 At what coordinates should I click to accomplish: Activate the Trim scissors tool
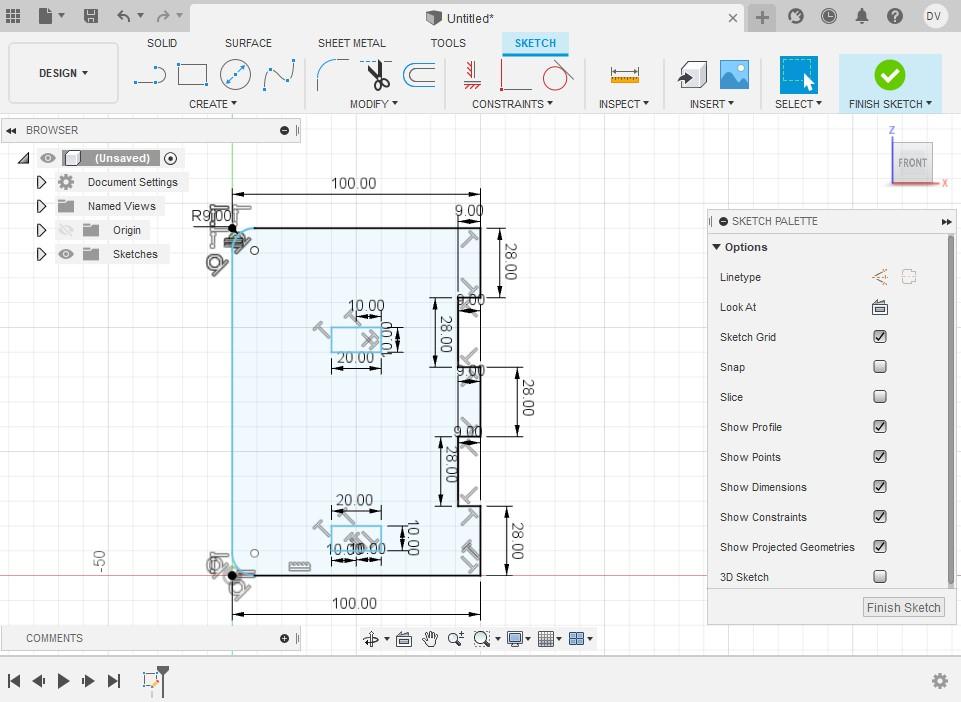(x=377, y=75)
